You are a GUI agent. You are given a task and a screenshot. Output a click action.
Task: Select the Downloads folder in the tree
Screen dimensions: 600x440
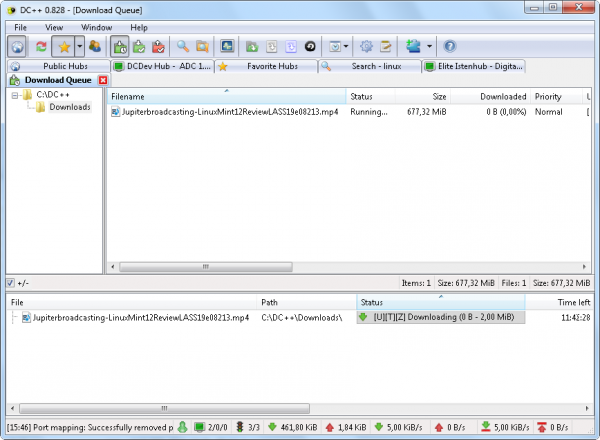69,107
